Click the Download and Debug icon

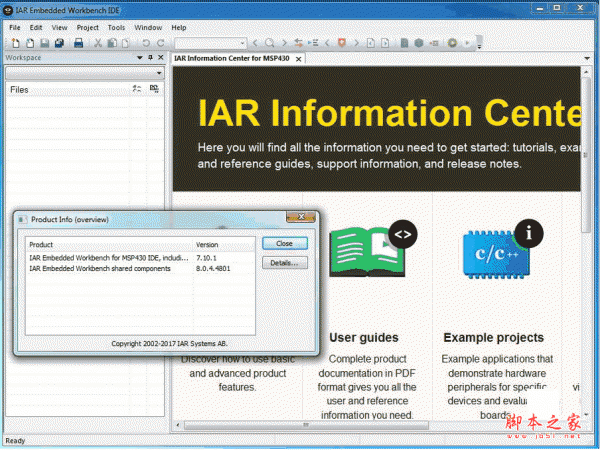(x=452, y=43)
